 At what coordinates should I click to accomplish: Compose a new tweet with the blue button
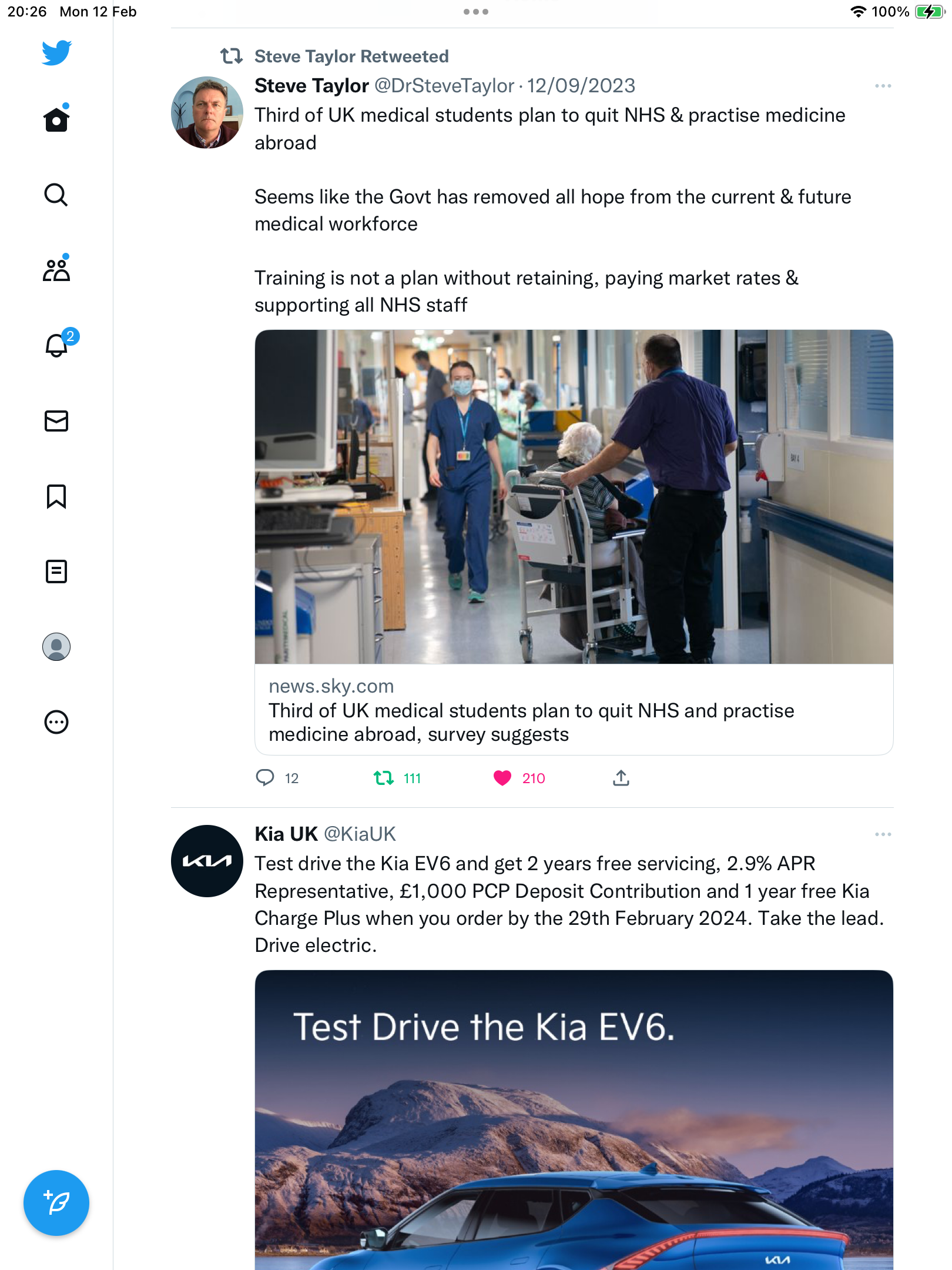(56, 1203)
